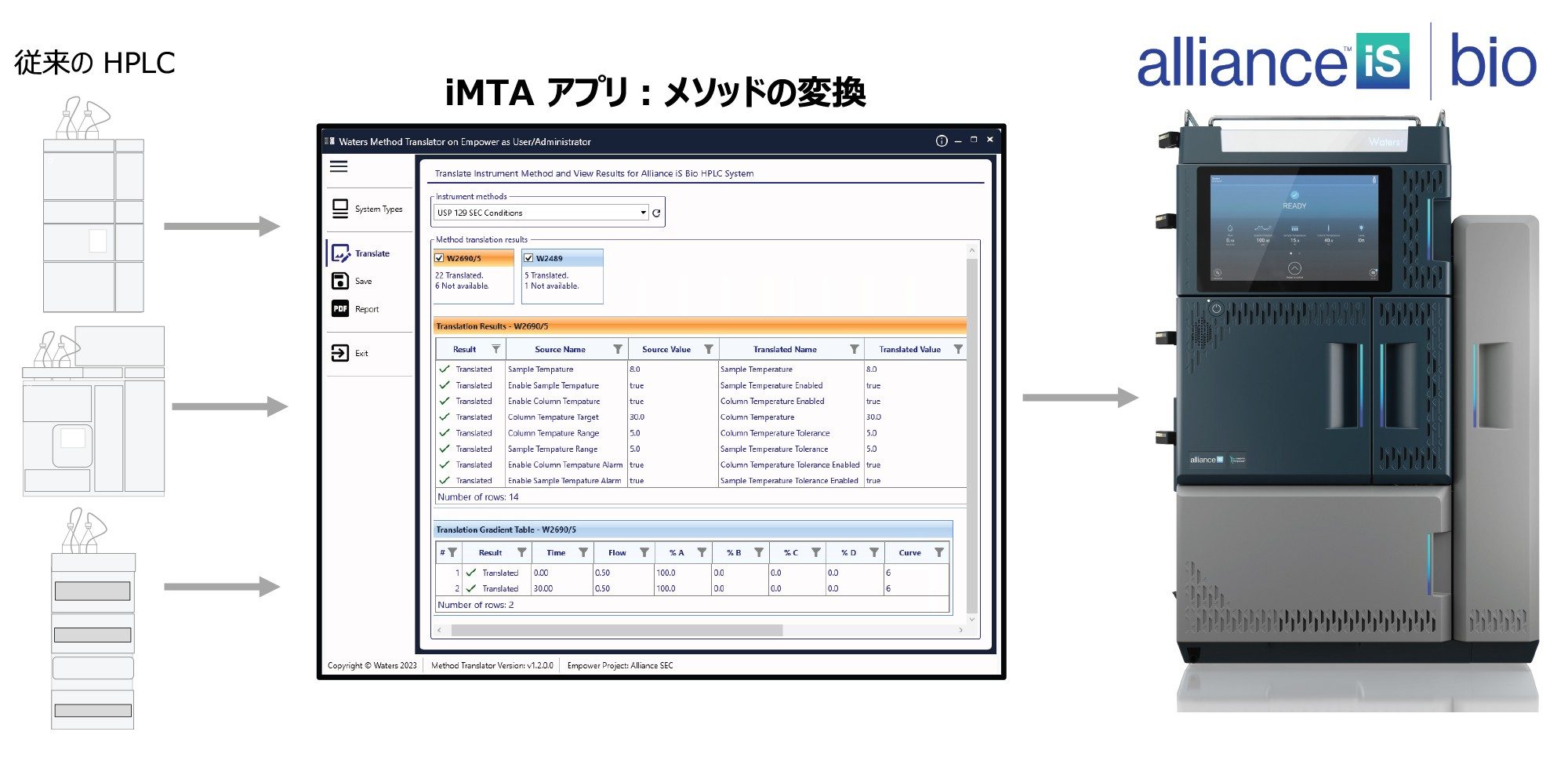The width and height of the screenshot is (1568, 757).
Task: Click the Save floppy disk icon
Action: point(340,281)
